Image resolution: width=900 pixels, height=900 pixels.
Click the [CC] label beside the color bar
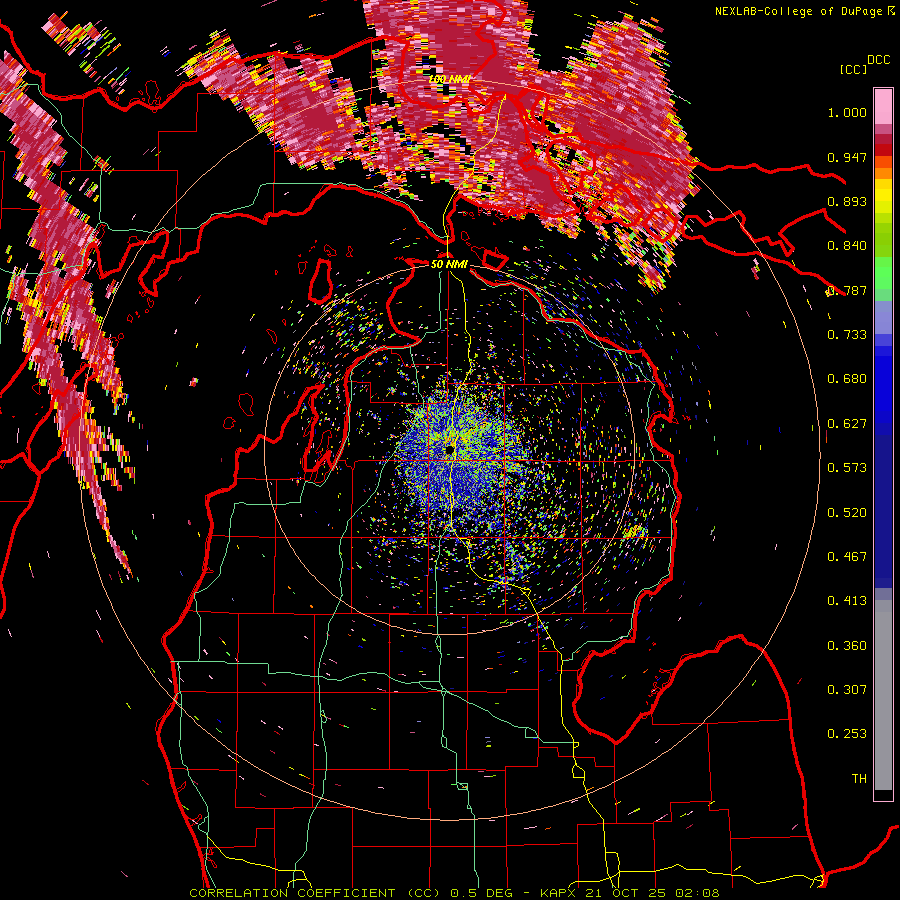pos(854,69)
